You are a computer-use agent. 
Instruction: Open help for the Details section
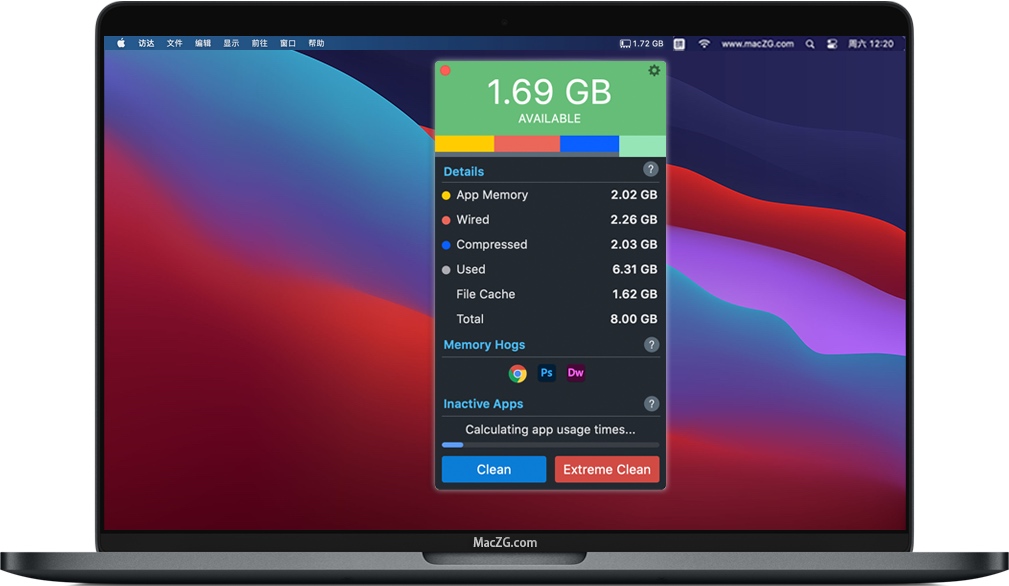tap(651, 170)
